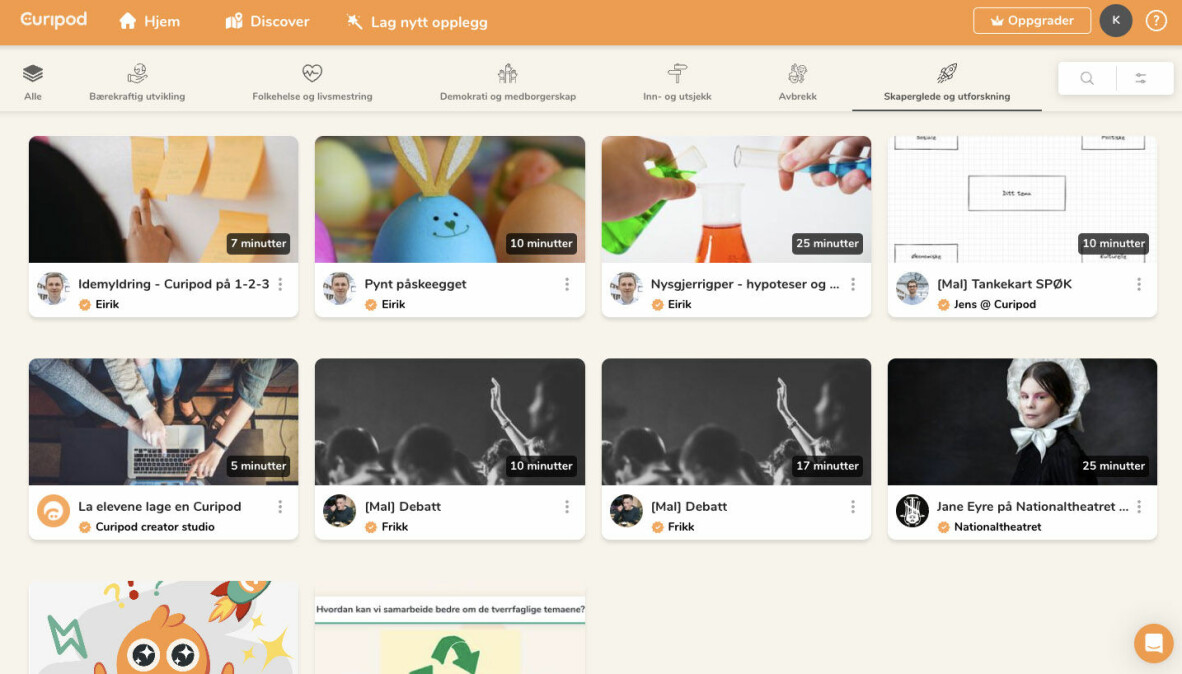1182x674 pixels.
Task: Click La elevene lage en Curipod title
Action: click(160, 507)
